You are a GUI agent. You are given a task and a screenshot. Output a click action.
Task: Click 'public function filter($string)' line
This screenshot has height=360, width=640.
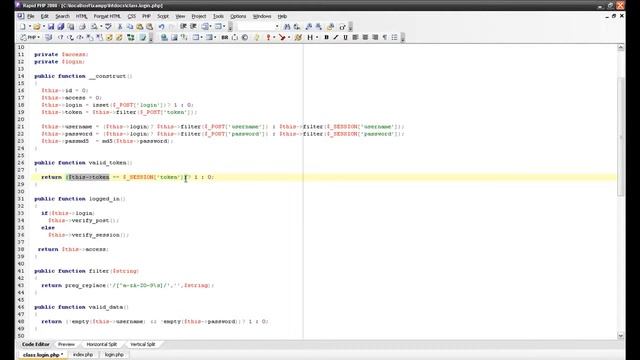click(87, 271)
